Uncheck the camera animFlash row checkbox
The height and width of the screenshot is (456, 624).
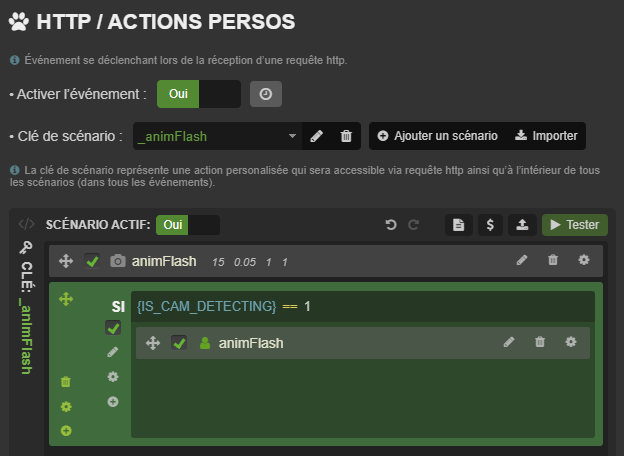pos(93,261)
